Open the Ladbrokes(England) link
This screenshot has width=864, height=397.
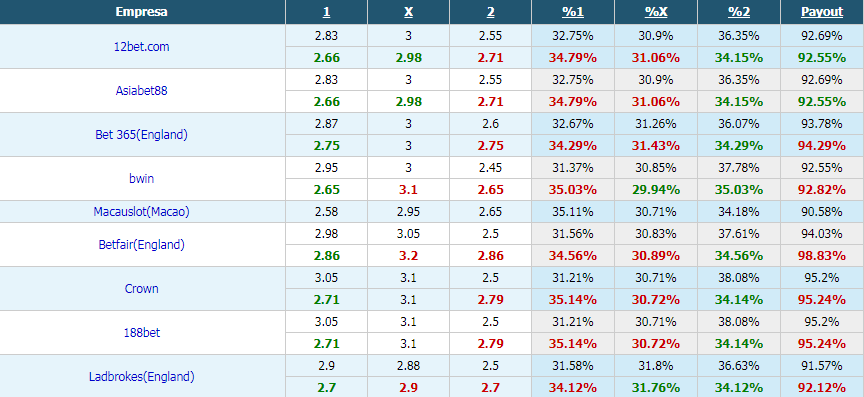point(142,377)
